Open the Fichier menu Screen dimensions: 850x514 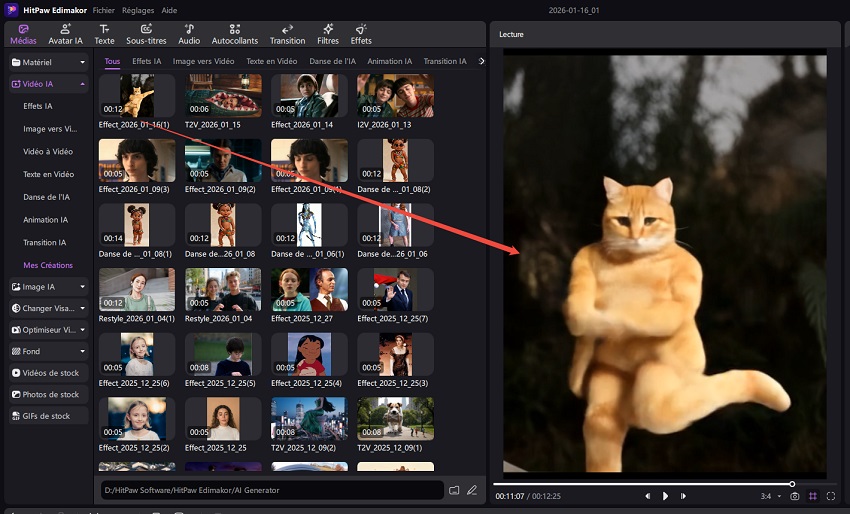pos(103,10)
